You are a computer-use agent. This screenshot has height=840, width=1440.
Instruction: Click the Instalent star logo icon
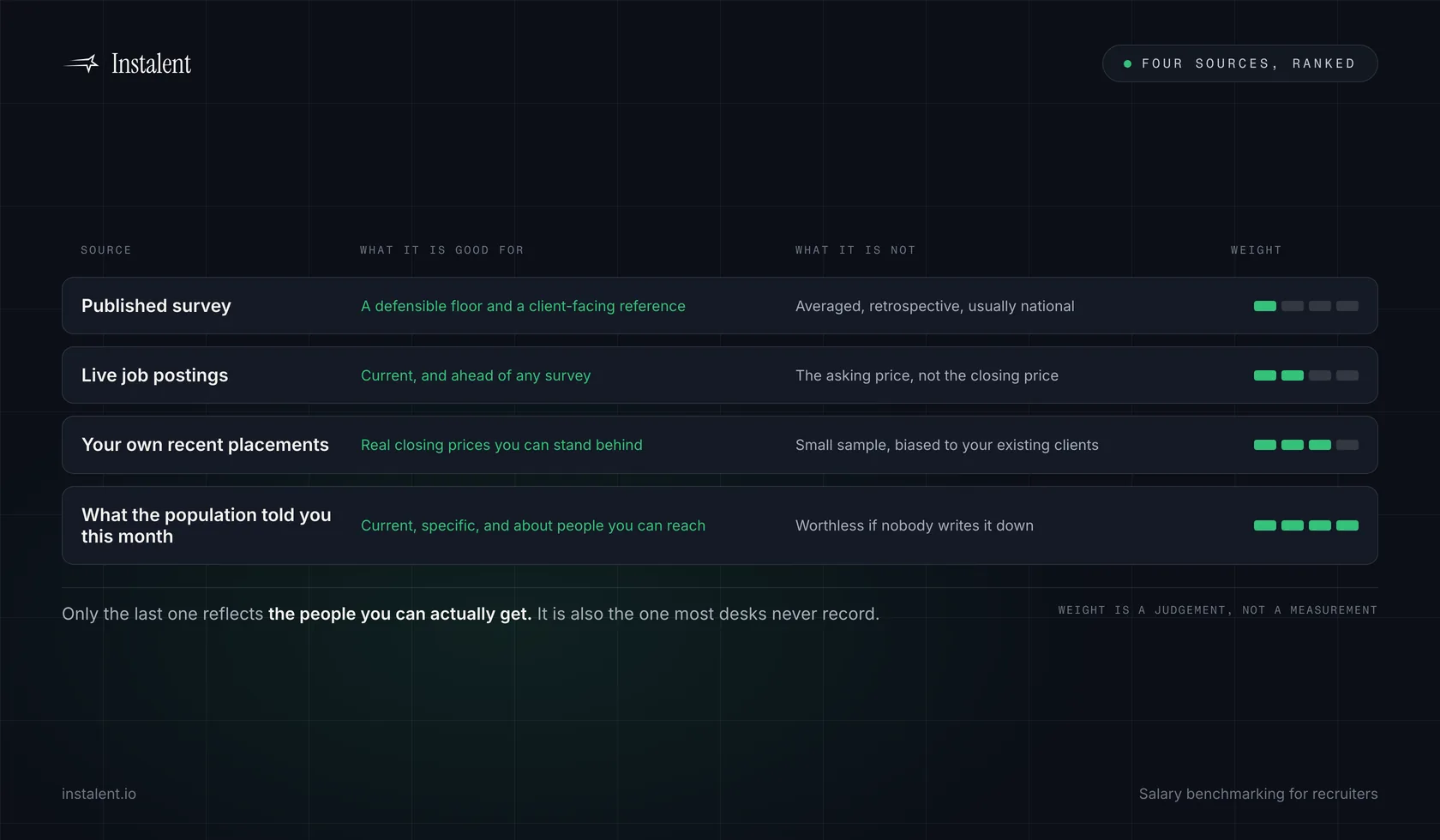82,63
